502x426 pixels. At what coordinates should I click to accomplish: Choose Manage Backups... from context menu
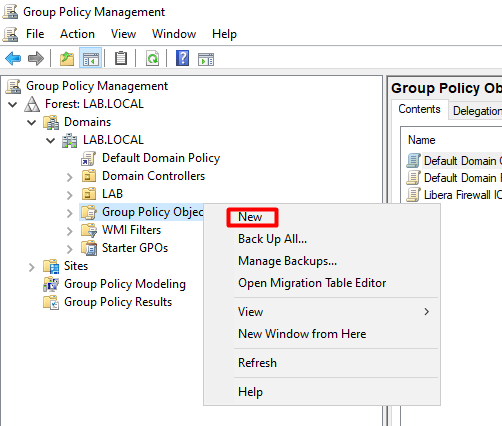click(x=322, y=261)
